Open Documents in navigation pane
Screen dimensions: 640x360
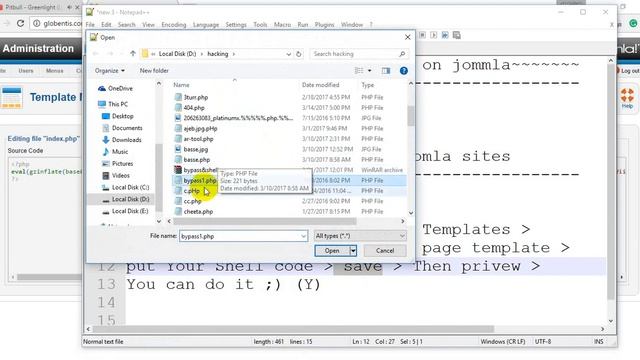coord(122,128)
